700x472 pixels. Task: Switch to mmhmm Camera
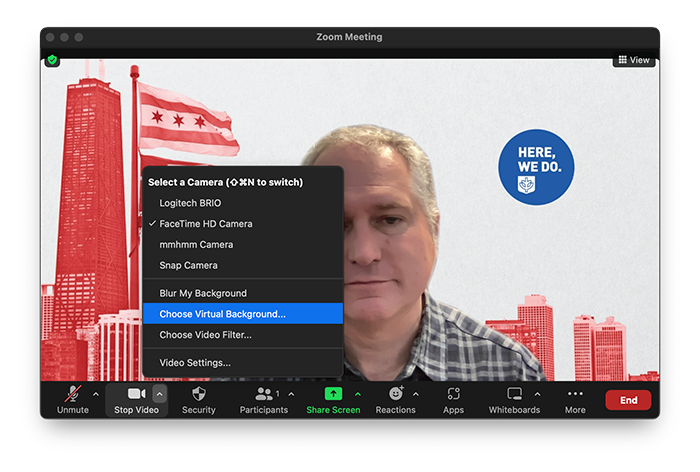pos(196,245)
